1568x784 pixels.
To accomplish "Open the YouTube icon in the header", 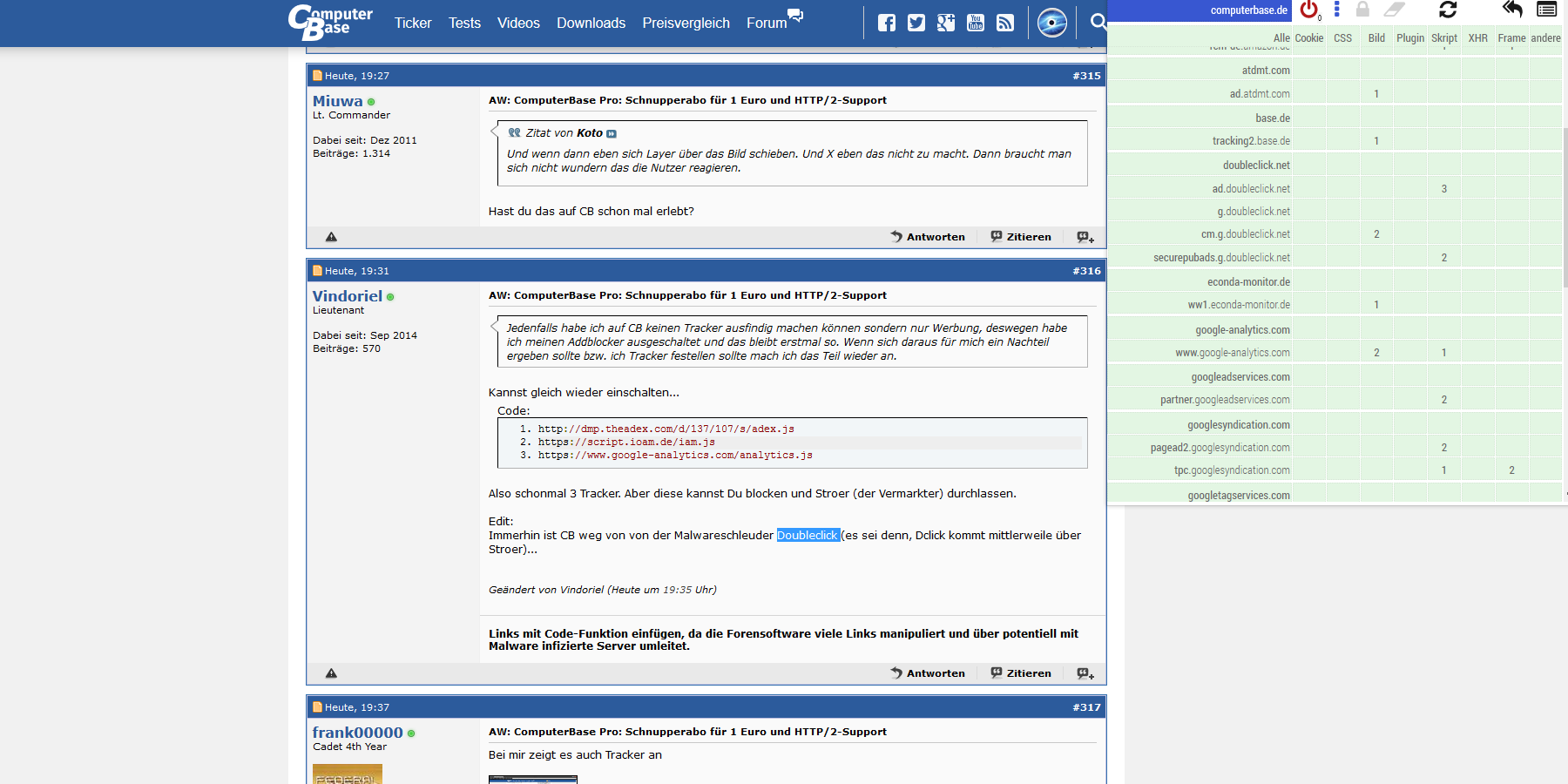I will click(x=976, y=23).
